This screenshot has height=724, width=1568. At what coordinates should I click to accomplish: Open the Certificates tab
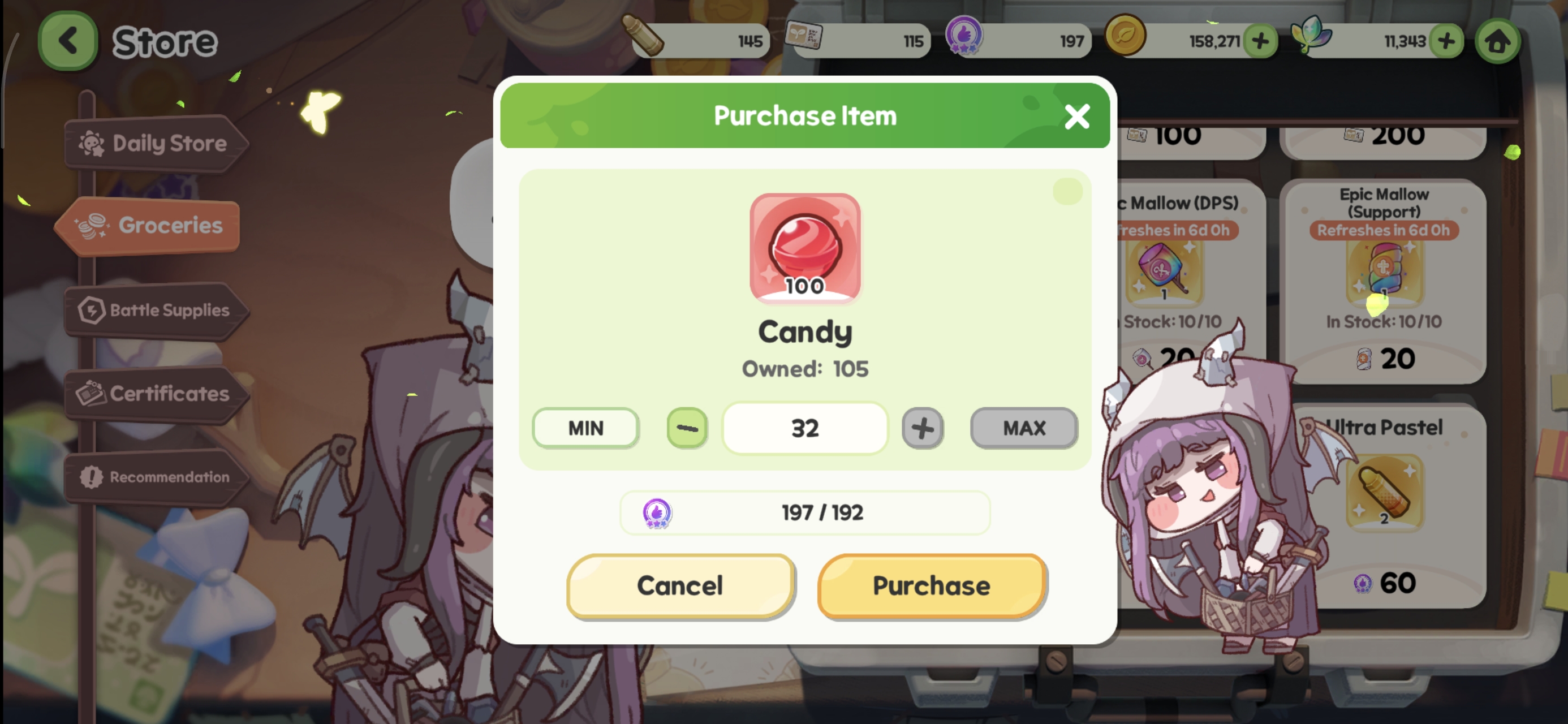[x=157, y=394]
